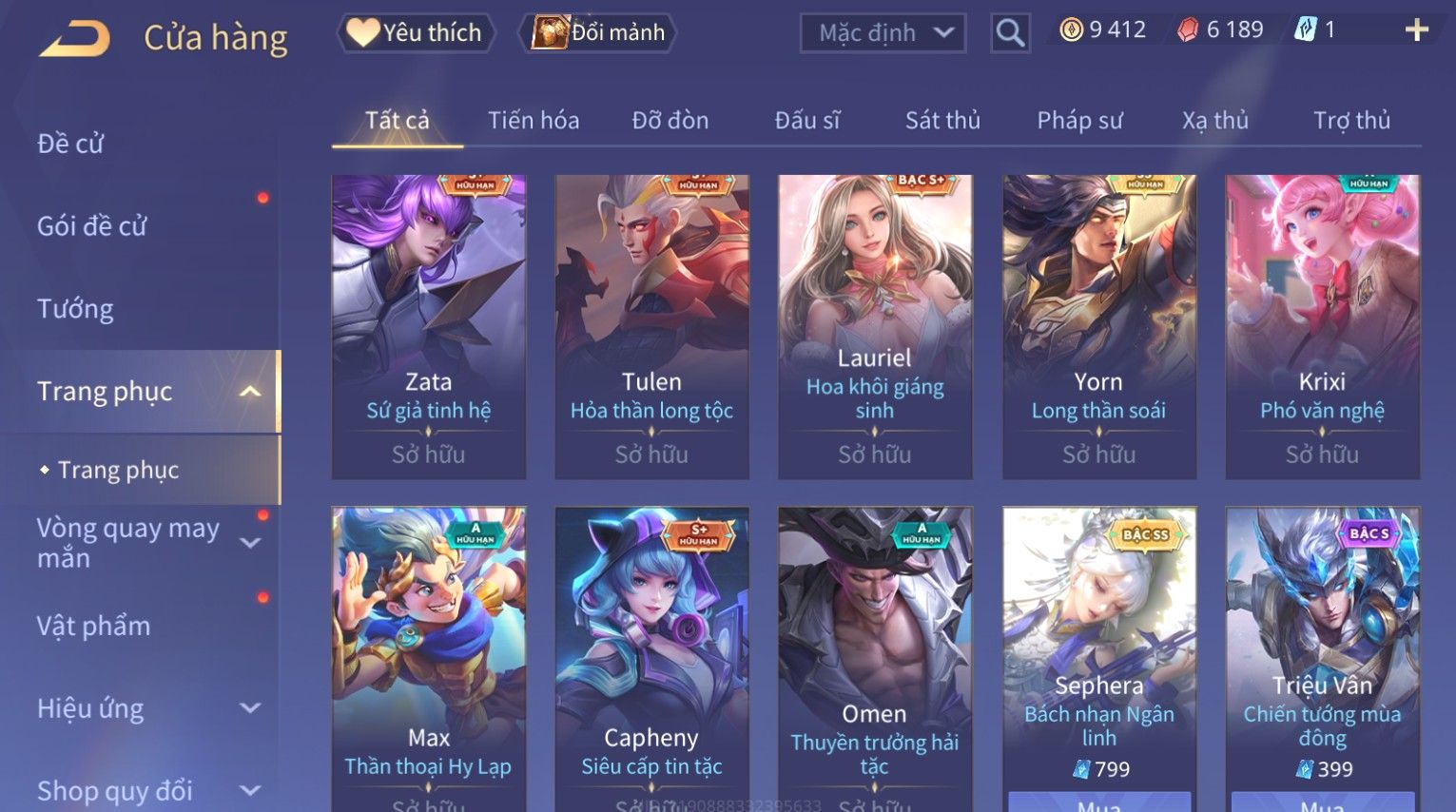Tap the red gem balance icon
1456x812 pixels.
[1188, 30]
